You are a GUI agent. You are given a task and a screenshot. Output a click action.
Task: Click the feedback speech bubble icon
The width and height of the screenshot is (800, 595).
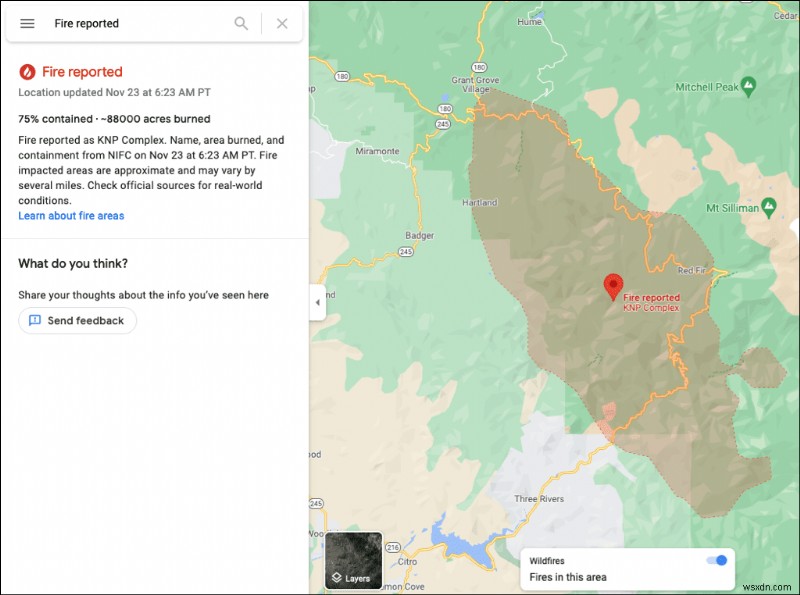tap(34, 320)
